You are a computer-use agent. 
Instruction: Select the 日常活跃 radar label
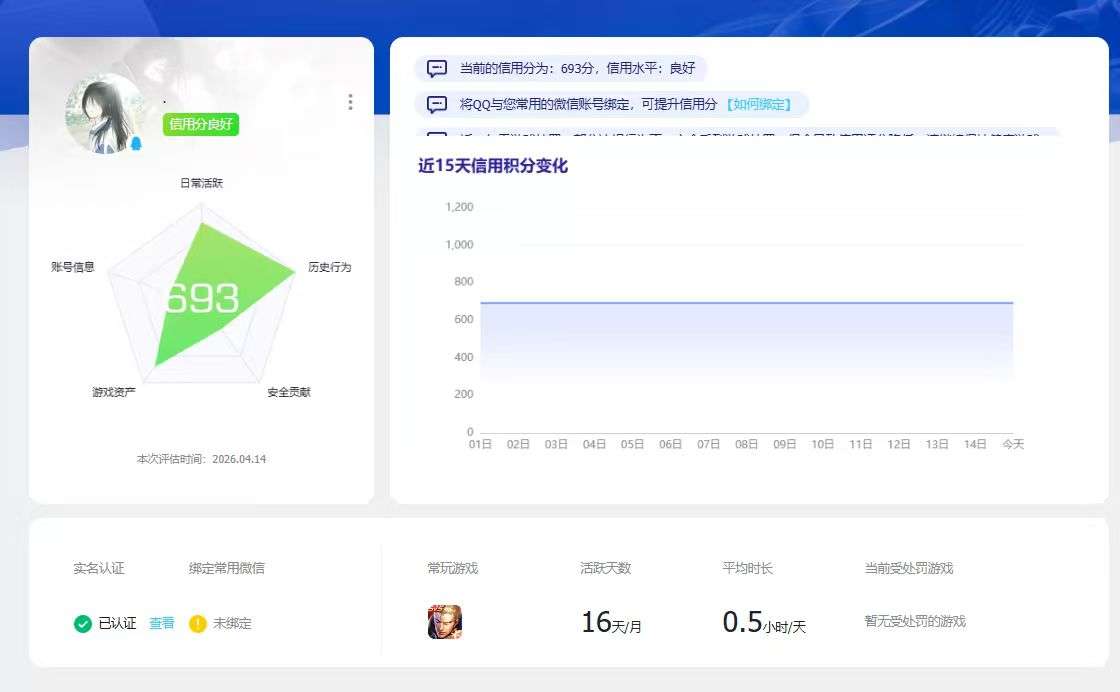(x=201, y=184)
